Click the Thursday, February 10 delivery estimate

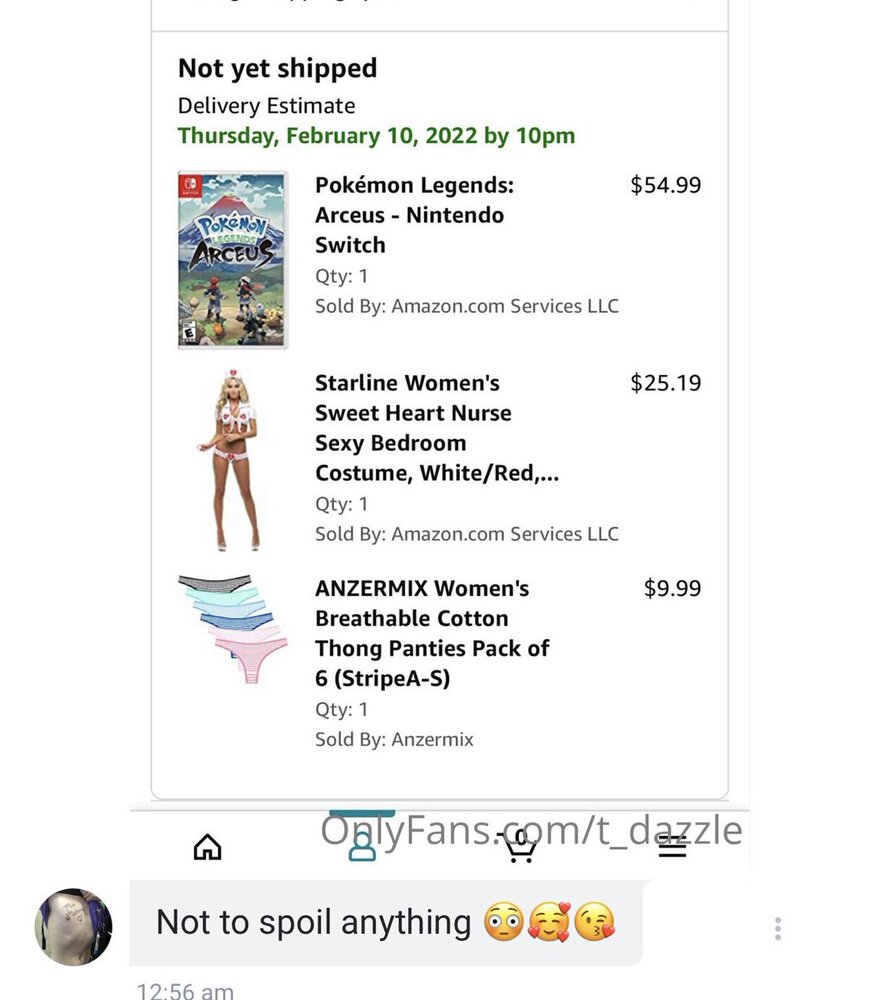point(376,136)
